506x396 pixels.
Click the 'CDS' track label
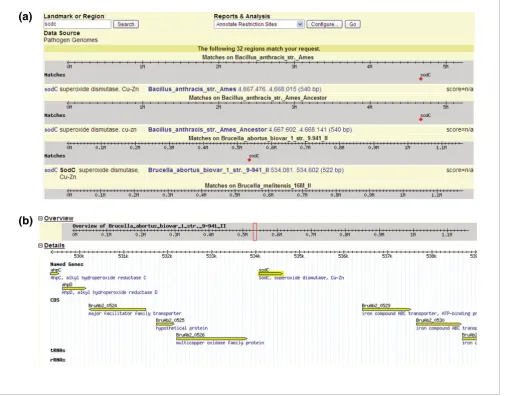tap(55, 300)
